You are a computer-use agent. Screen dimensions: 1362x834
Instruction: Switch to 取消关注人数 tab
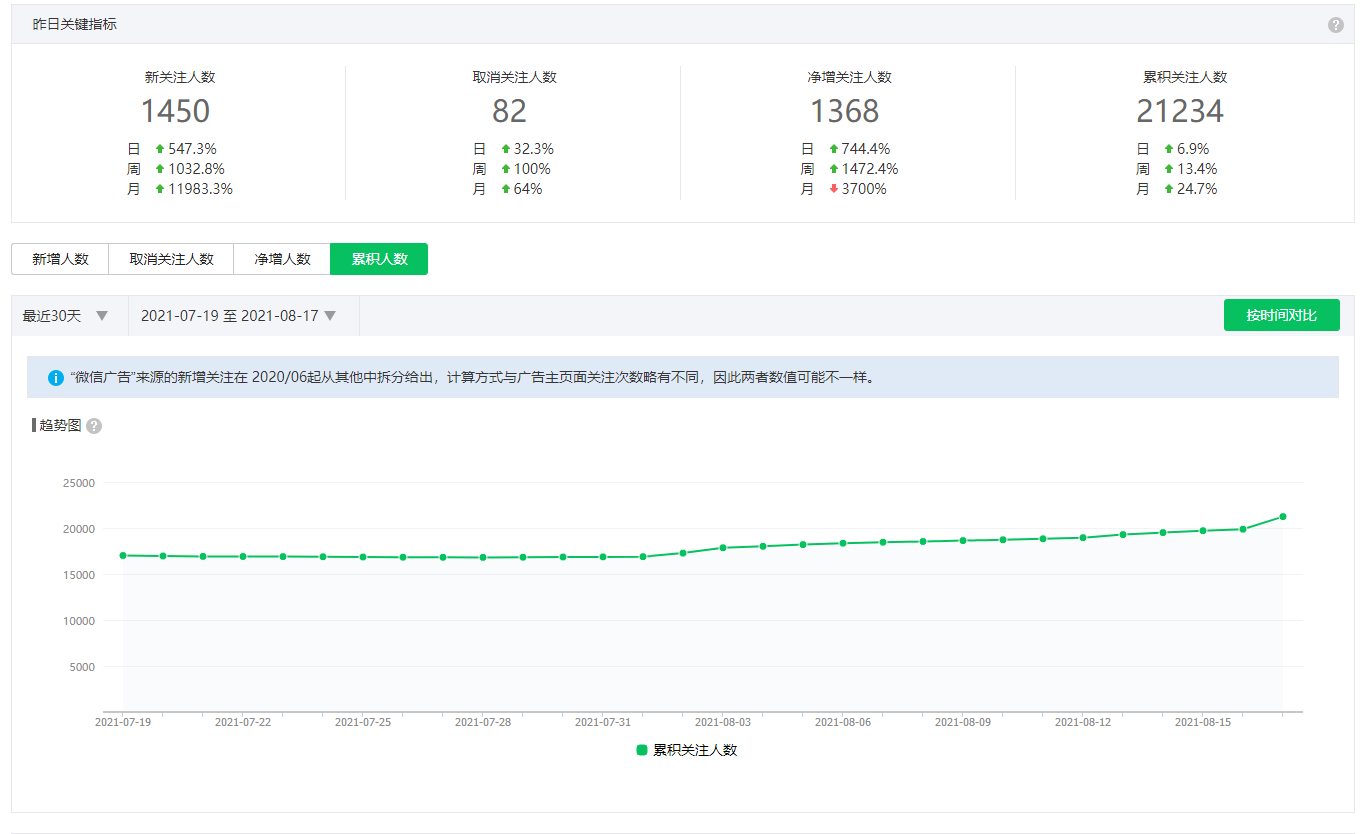point(171,259)
